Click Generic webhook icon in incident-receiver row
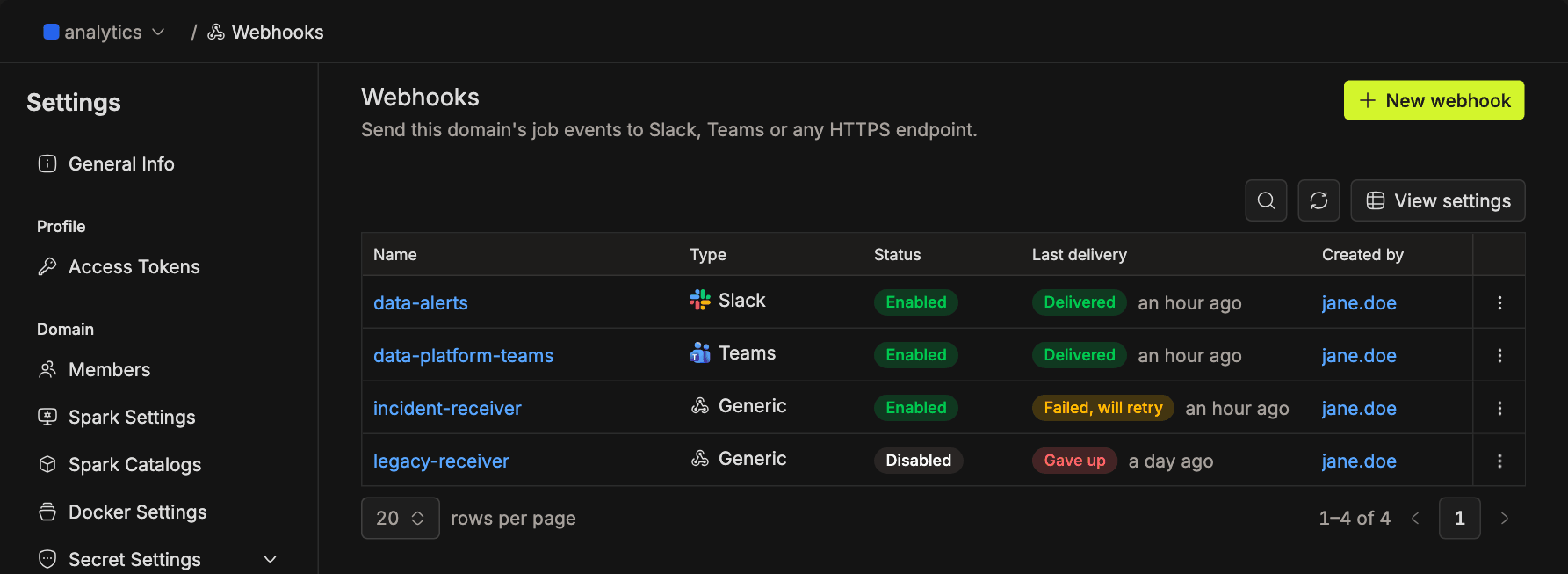Screen dimensions: 1568x574 pyautogui.click(x=700, y=406)
